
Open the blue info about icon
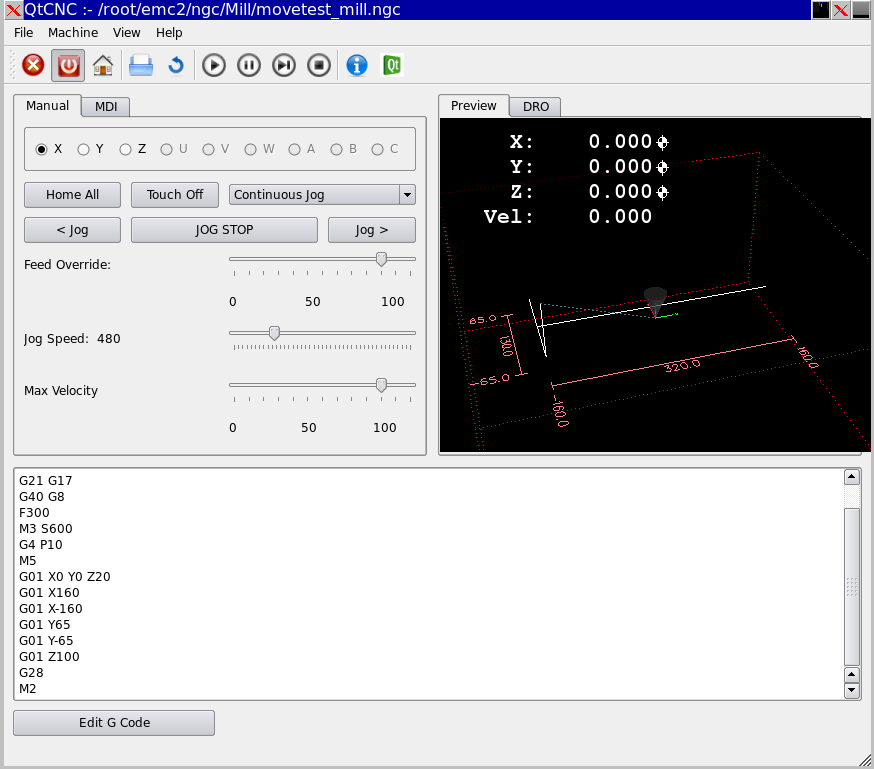356,66
